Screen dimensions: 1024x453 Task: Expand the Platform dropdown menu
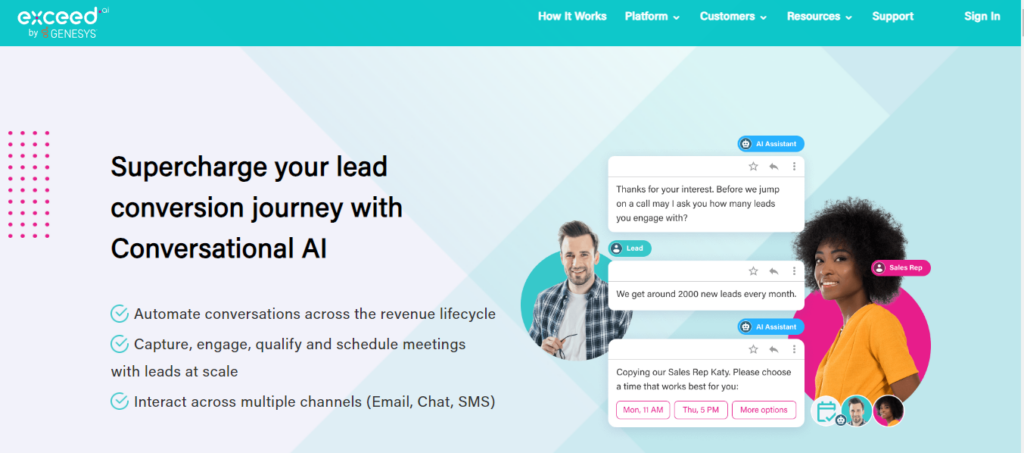652,17
